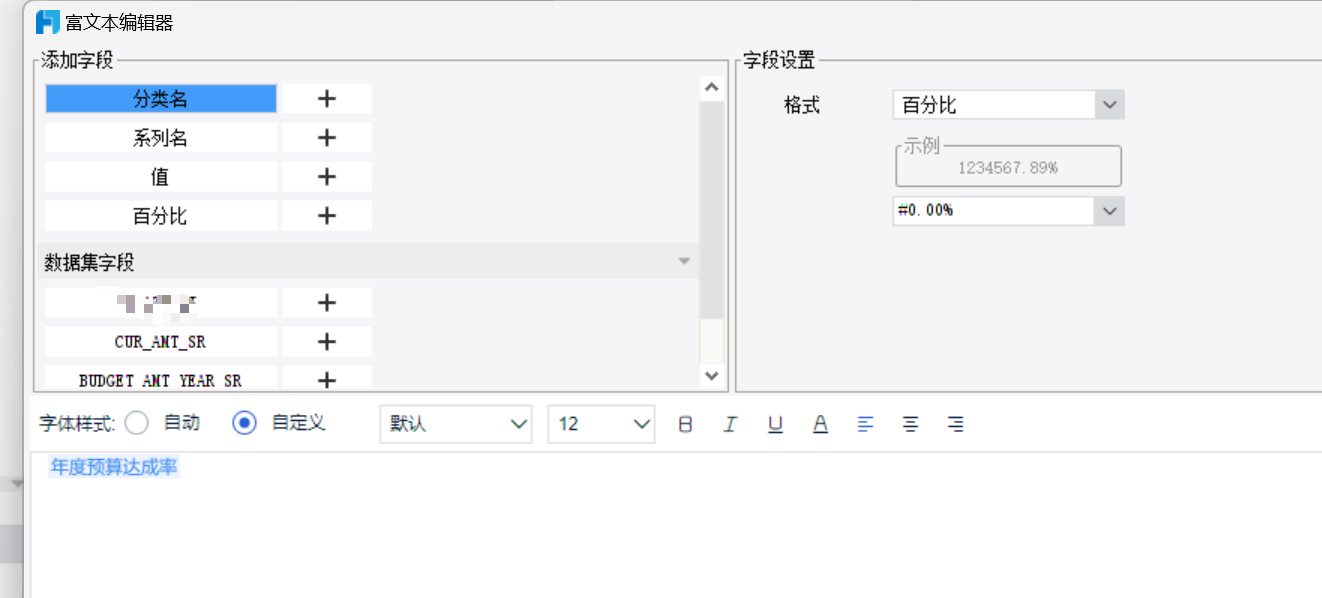Select the 百分比 field
Screen dimensions: 1322x598
click(161, 216)
